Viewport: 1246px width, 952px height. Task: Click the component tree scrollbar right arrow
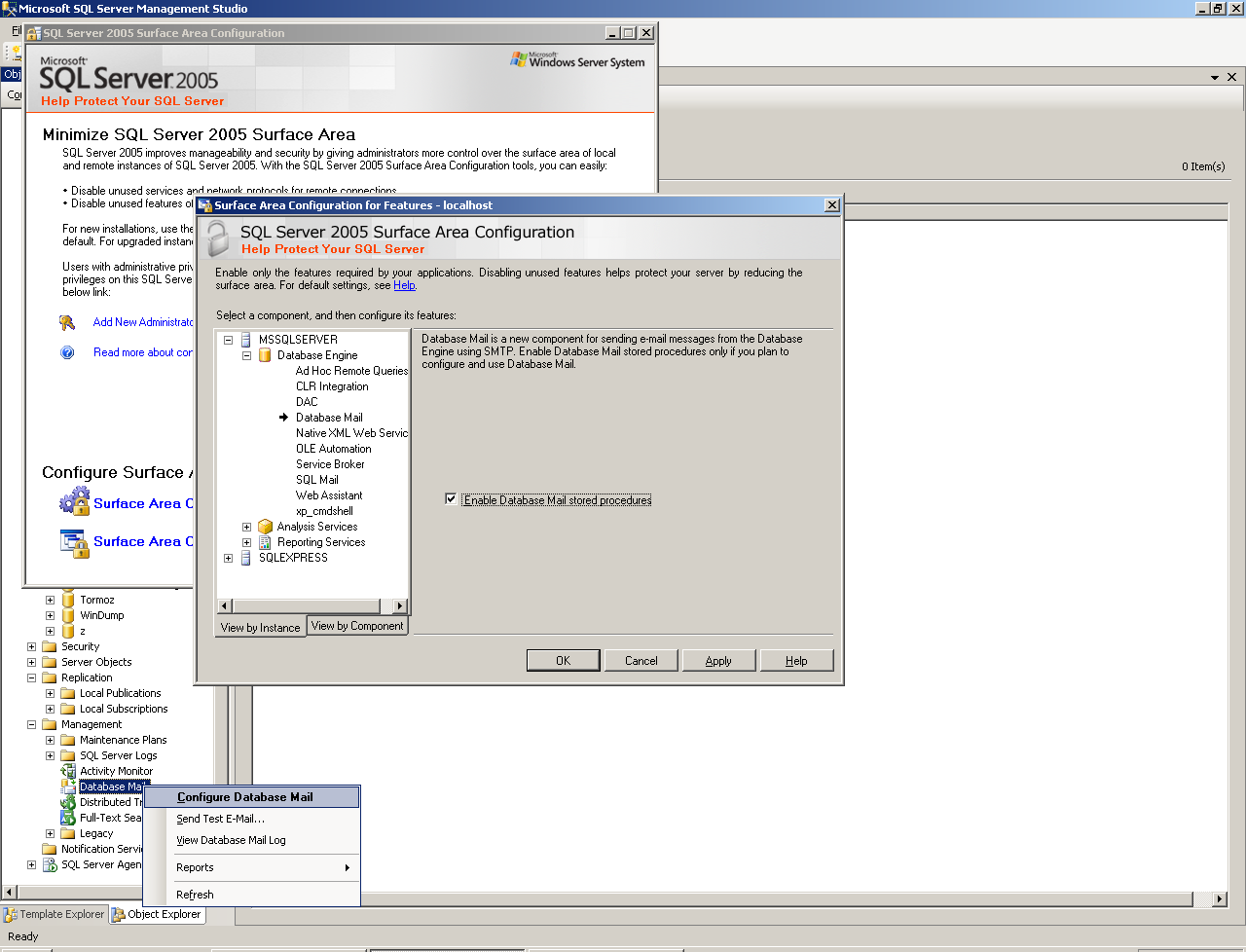pyautogui.click(x=399, y=605)
